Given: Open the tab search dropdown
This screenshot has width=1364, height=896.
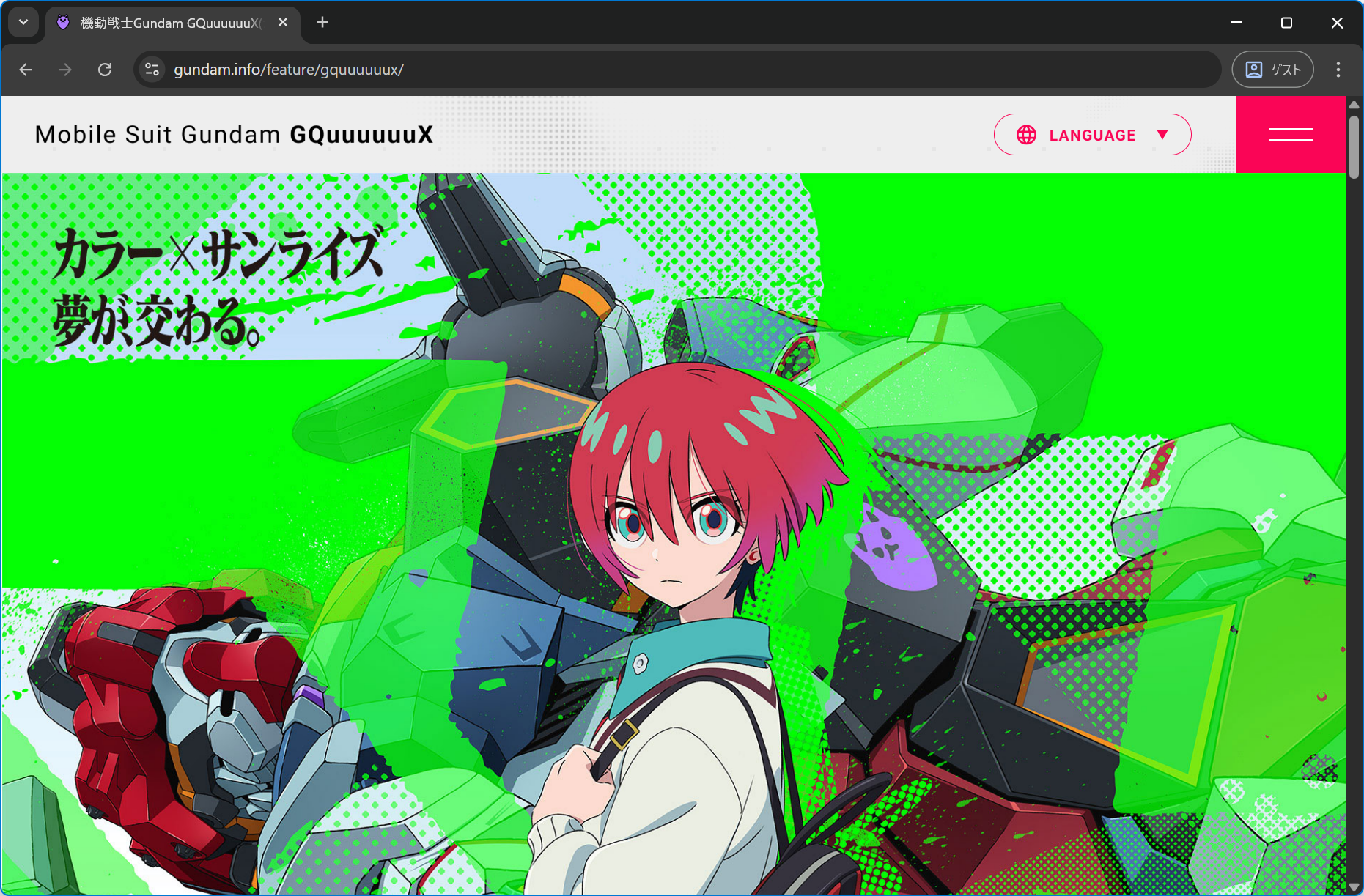Looking at the screenshot, I should (x=23, y=23).
